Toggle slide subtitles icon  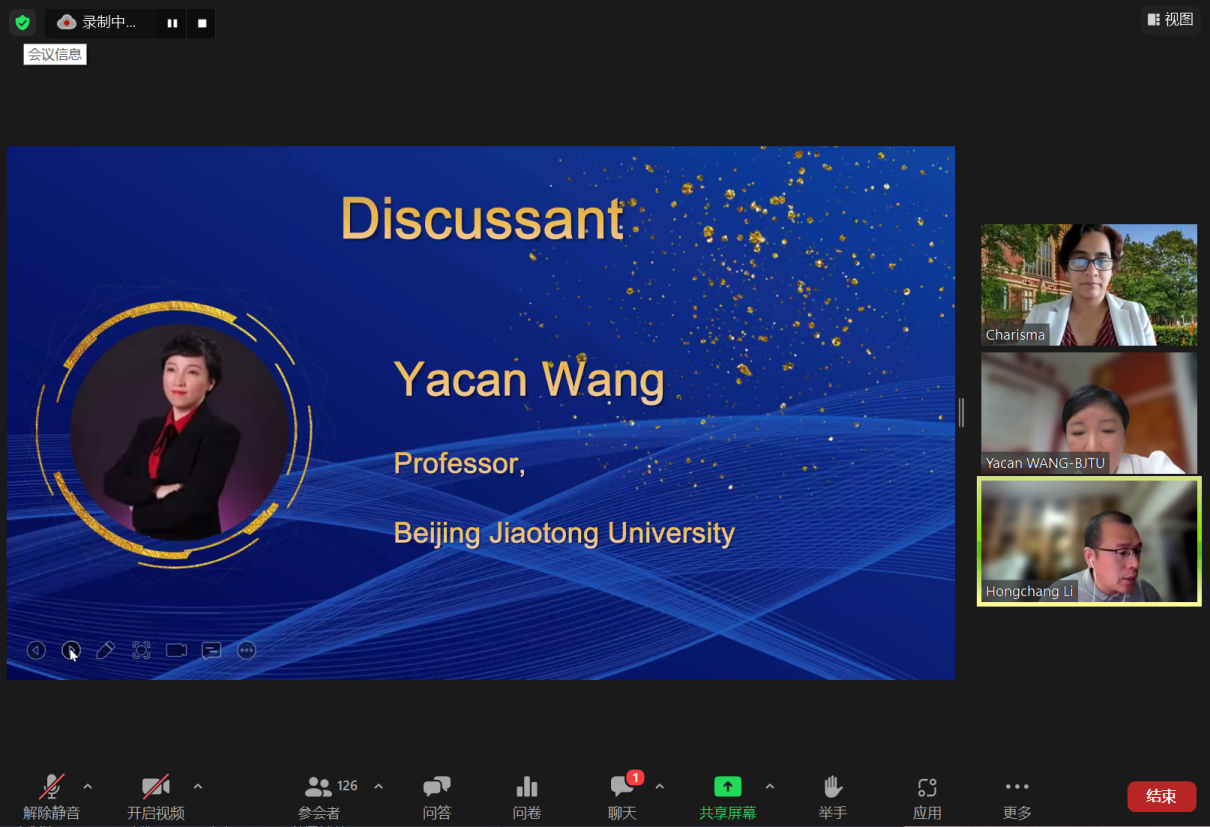point(211,650)
